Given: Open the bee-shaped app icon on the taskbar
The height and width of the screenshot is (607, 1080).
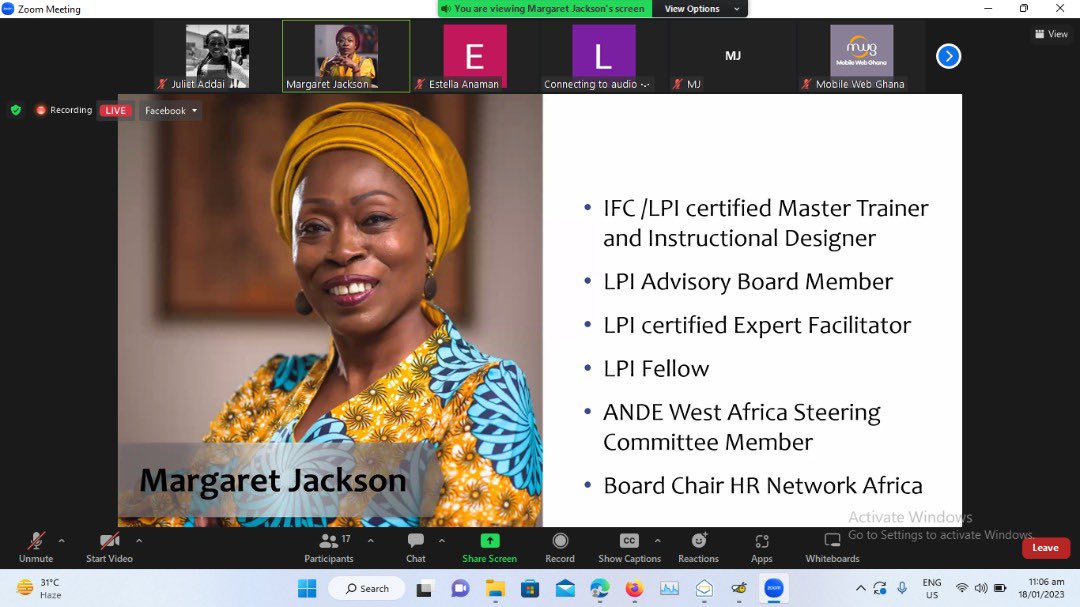Looking at the screenshot, I should [x=739, y=588].
